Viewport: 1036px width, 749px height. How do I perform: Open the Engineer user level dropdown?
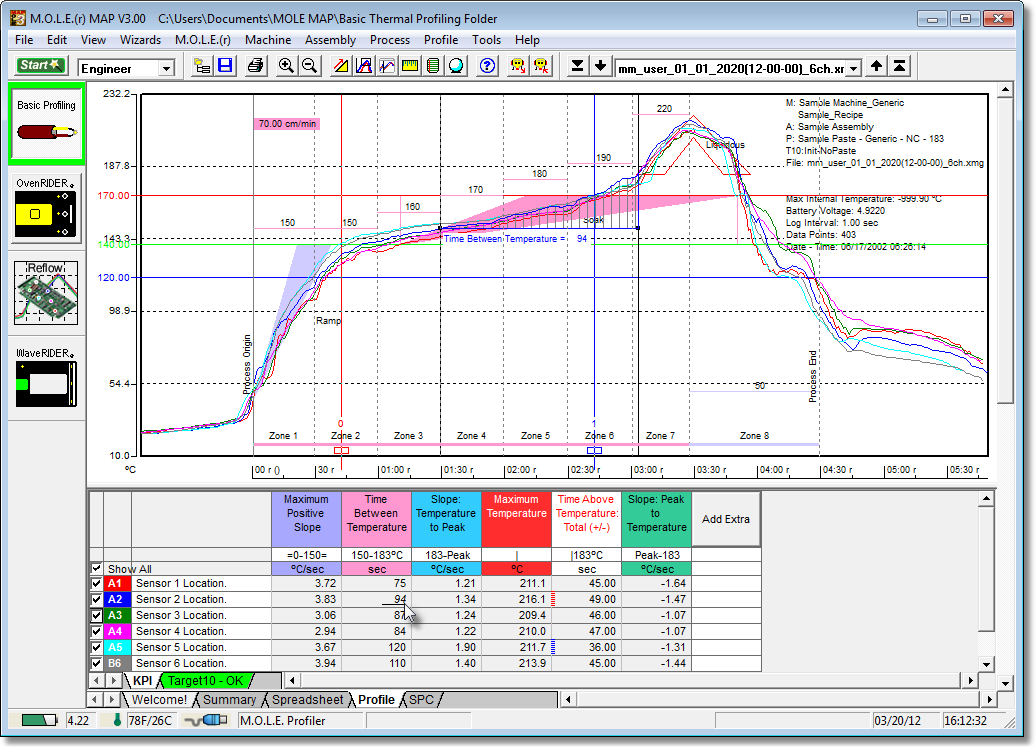(x=166, y=68)
